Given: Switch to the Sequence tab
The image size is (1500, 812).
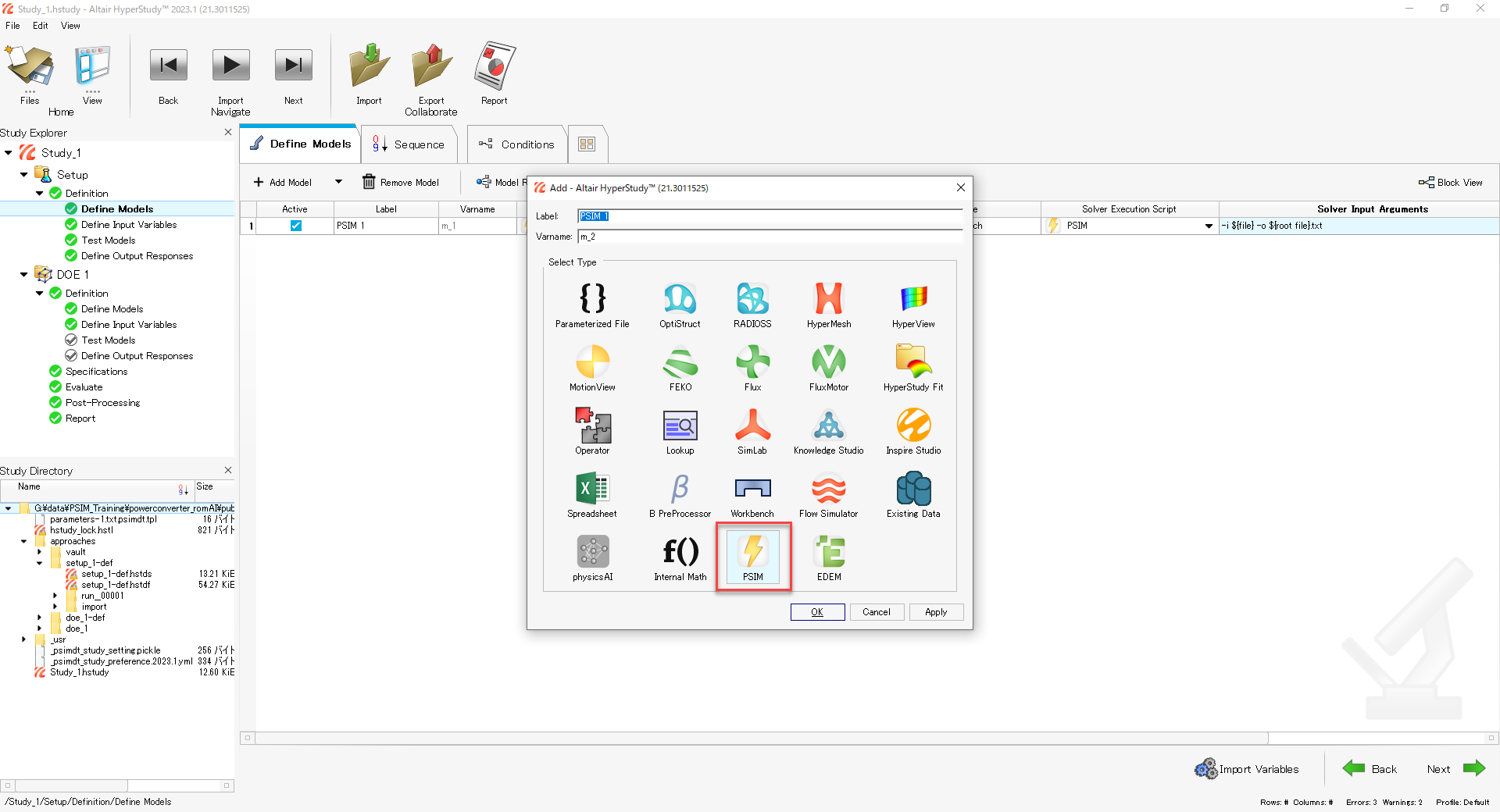Looking at the screenshot, I should click(408, 144).
